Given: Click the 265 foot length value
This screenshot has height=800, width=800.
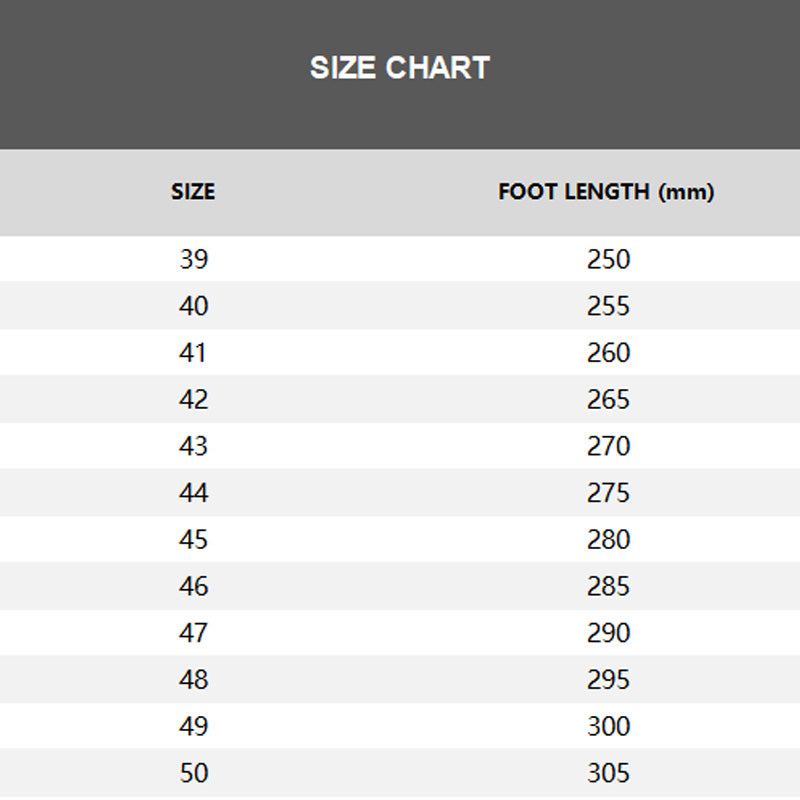Looking at the screenshot, I should tap(608, 399).
